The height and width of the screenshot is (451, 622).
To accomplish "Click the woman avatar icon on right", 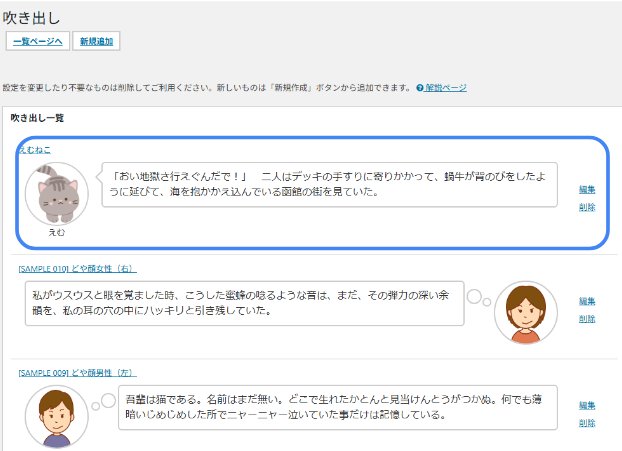I will tap(525, 312).
